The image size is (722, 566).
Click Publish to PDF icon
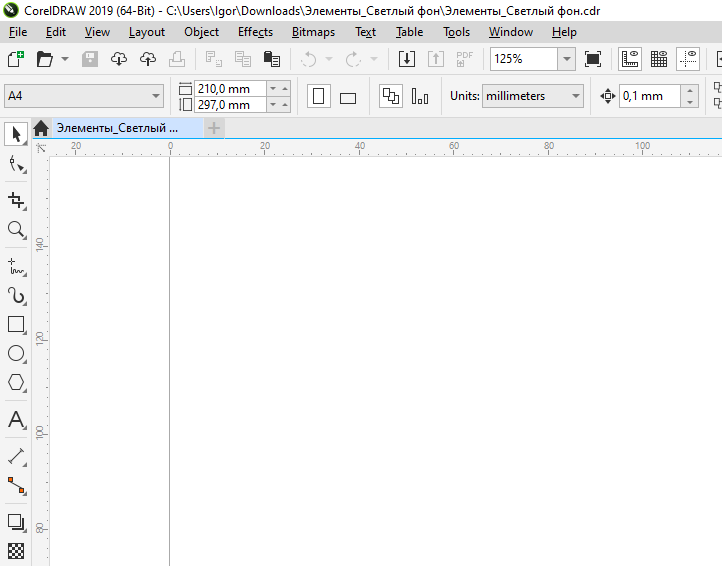[465, 59]
